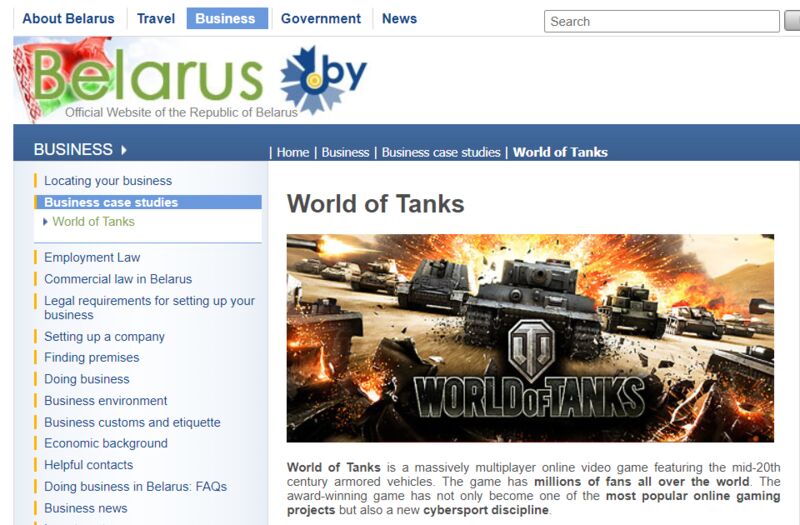Click the arrow before World of Tanks in sidebar
800x525 pixels.
click(45, 222)
